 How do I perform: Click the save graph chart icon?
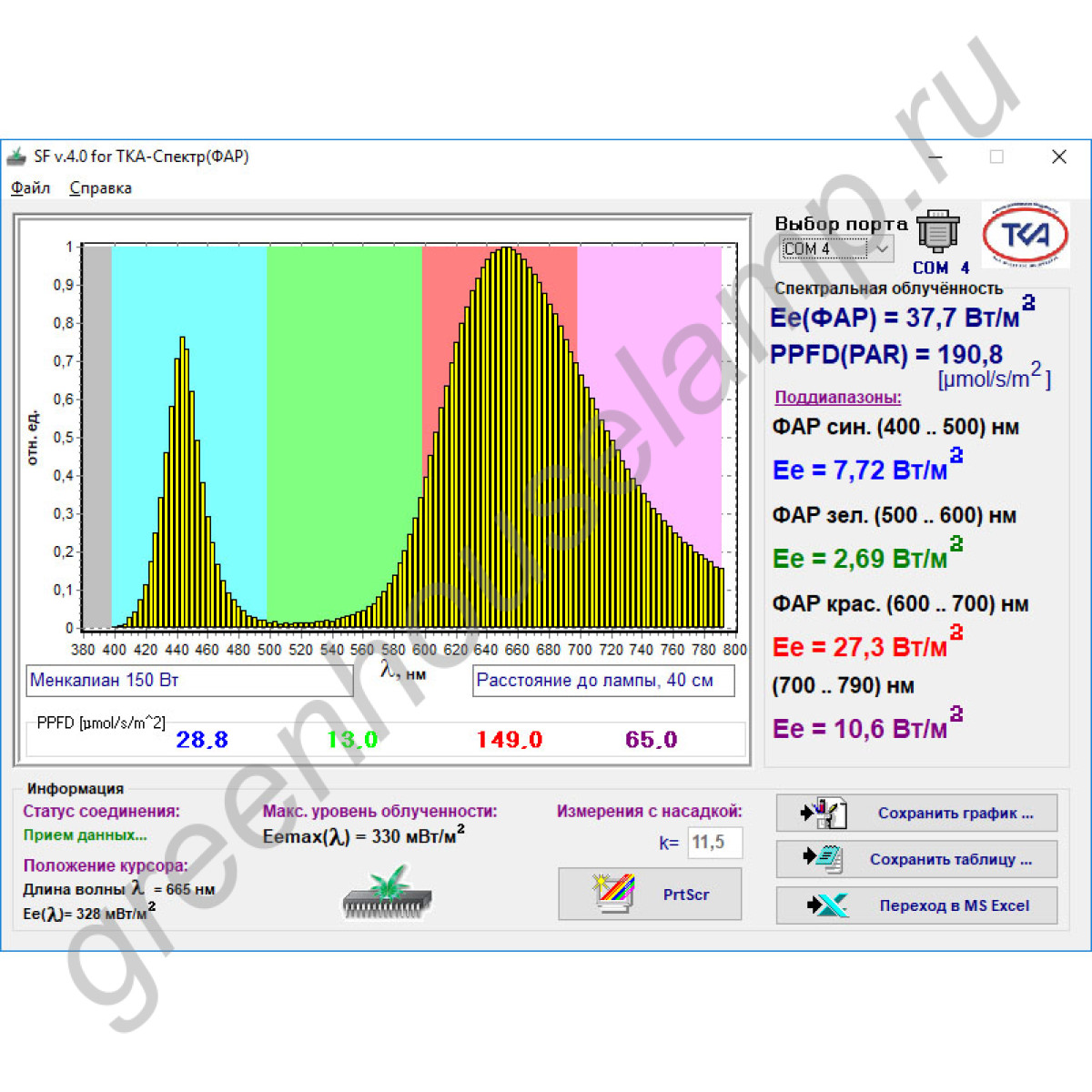tap(824, 813)
